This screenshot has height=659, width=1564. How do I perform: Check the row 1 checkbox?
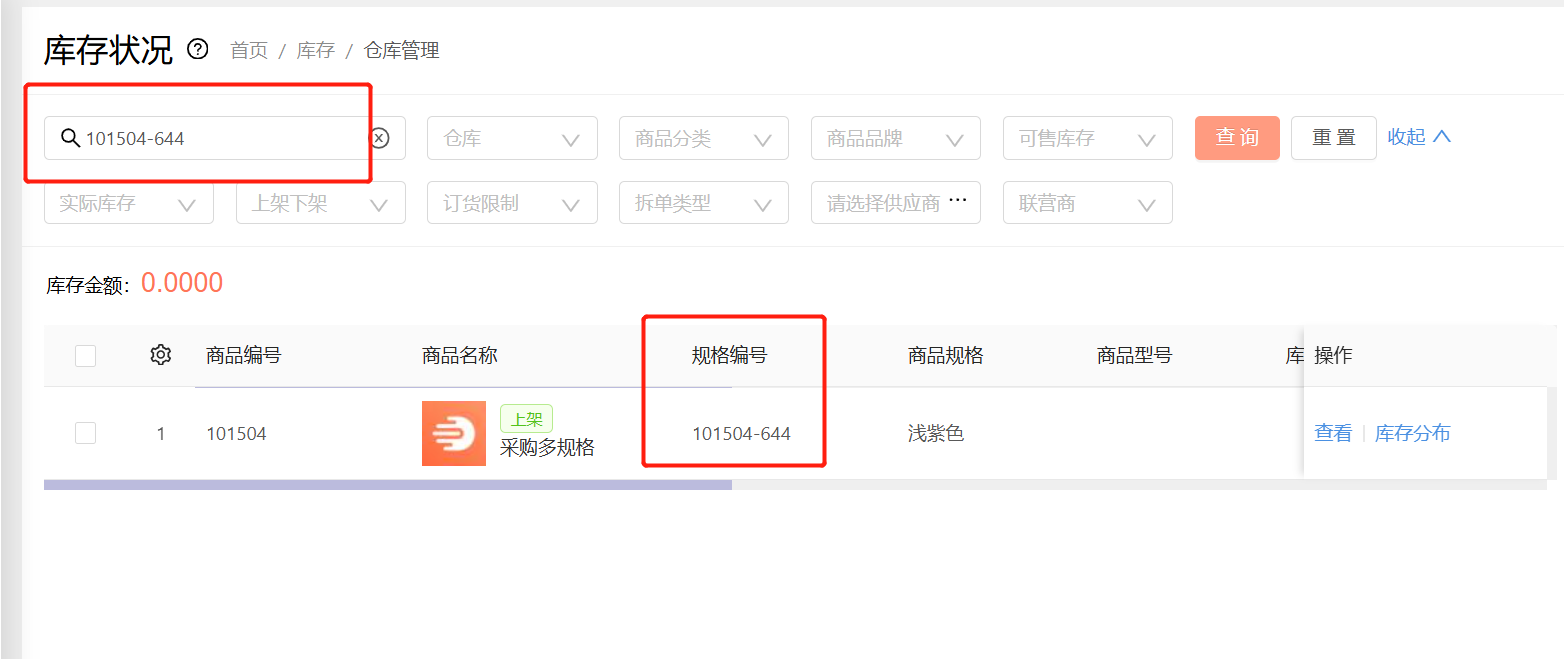[86, 433]
